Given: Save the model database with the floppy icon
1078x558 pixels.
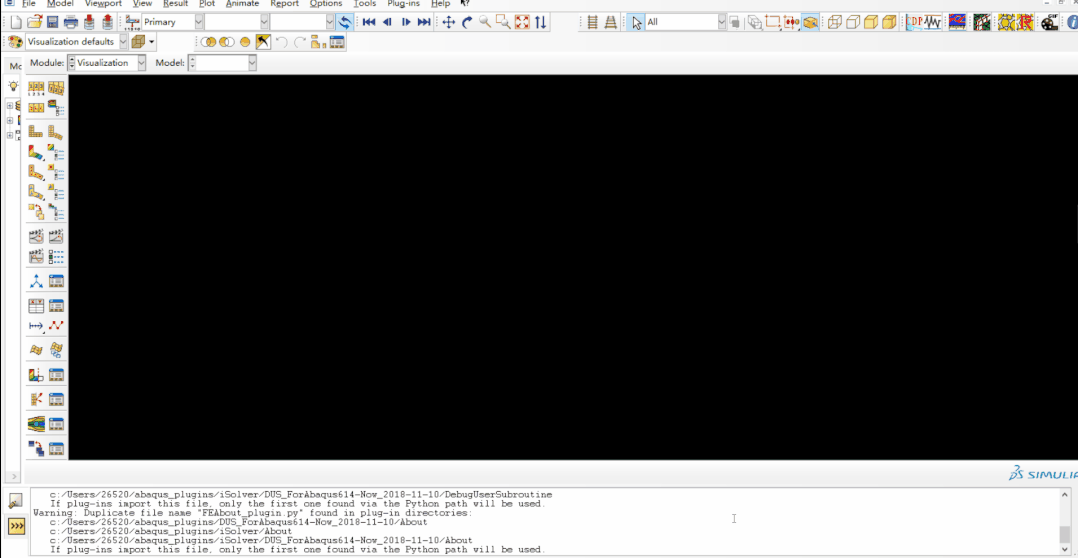Looking at the screenshot, I should tap(52, 22).
